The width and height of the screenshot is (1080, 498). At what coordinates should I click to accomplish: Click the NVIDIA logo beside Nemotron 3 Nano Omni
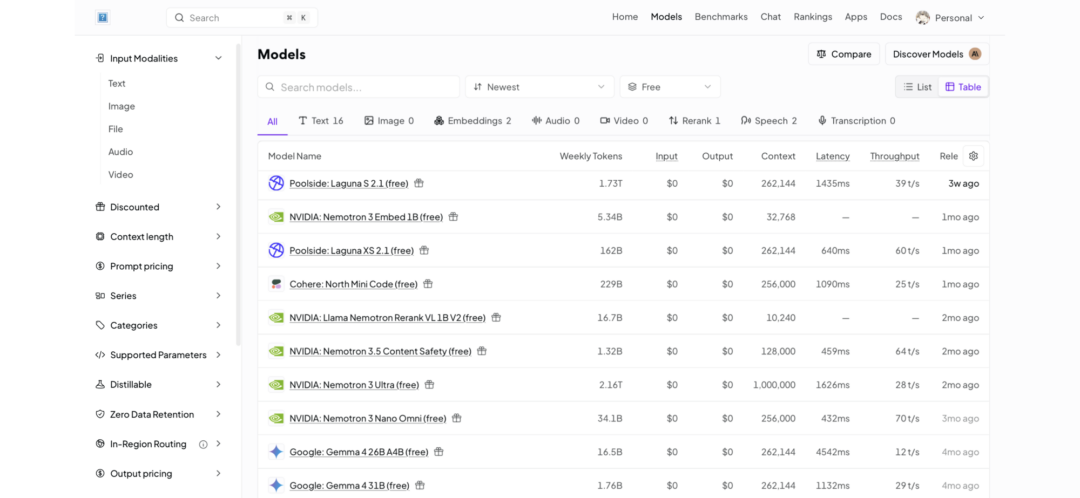pos(276,418)
